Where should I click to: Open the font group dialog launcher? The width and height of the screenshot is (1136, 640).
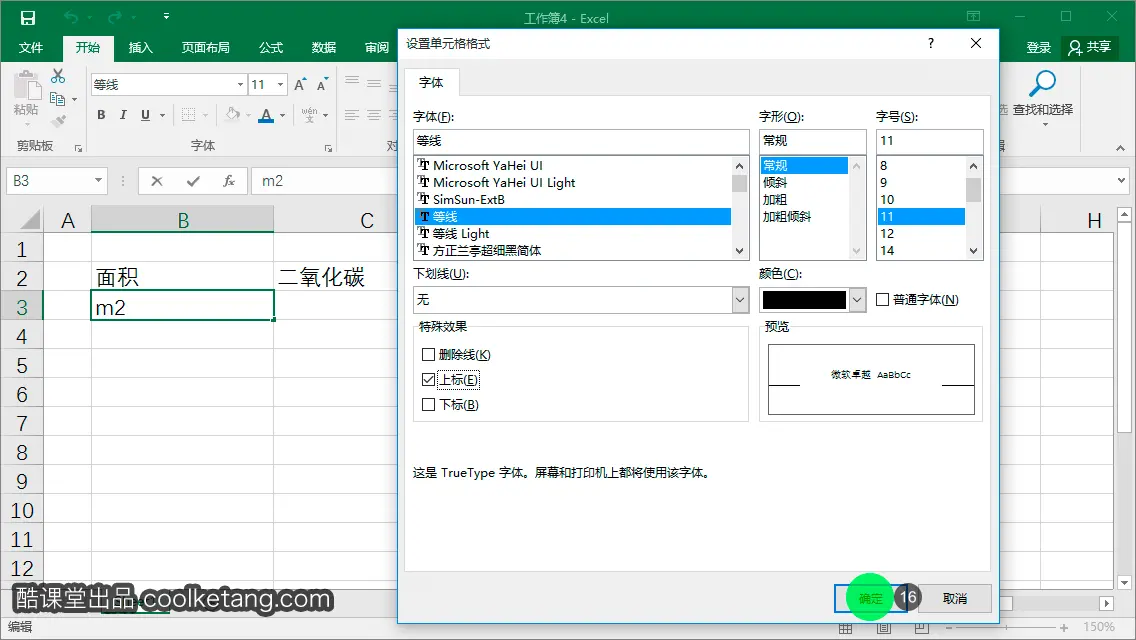click(328, 149)
